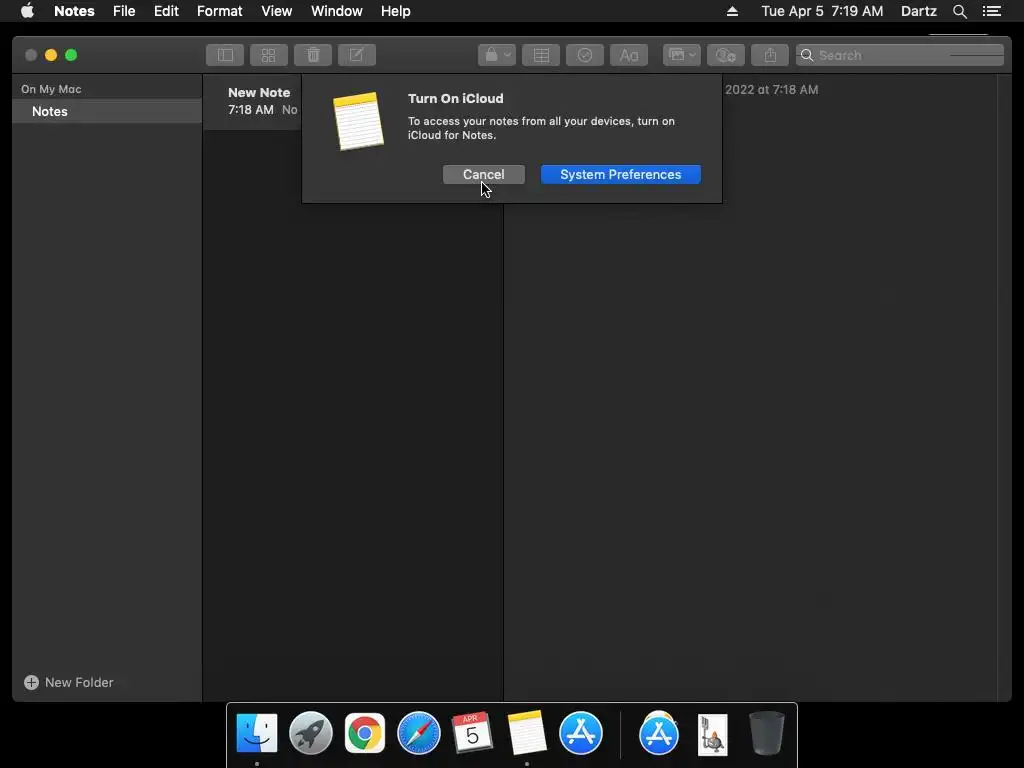Open Calendar from the Dock

pyautogui.click(x=472, y=733)
